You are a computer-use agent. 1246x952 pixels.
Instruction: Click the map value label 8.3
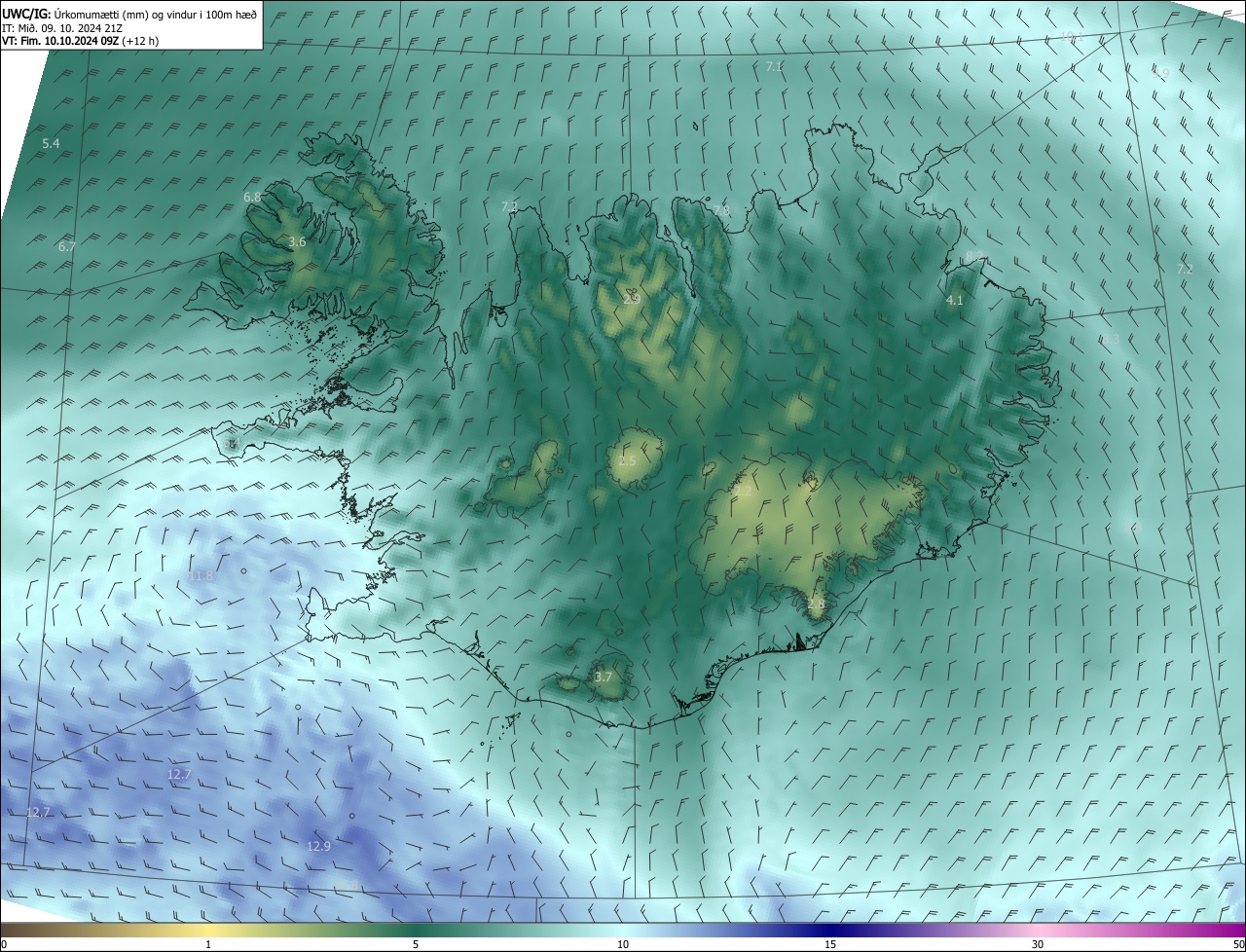[1111, 339]
